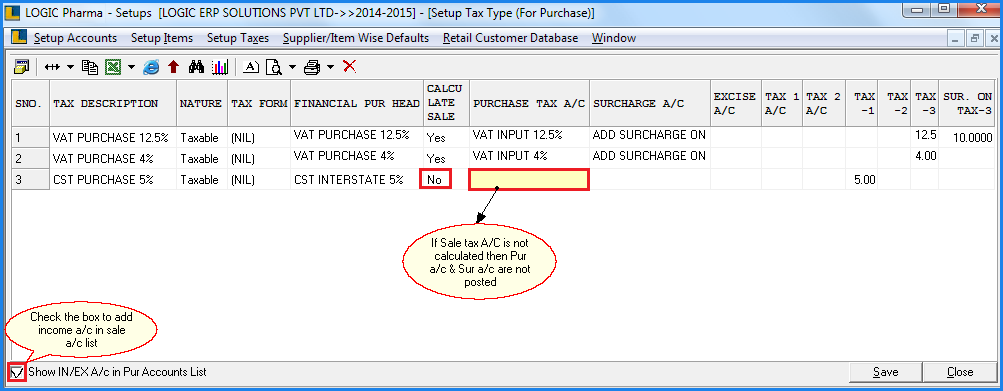Click the bar chart icon
The height and width of the screenshot is (391, 1003).
click(x=220, y=67)
